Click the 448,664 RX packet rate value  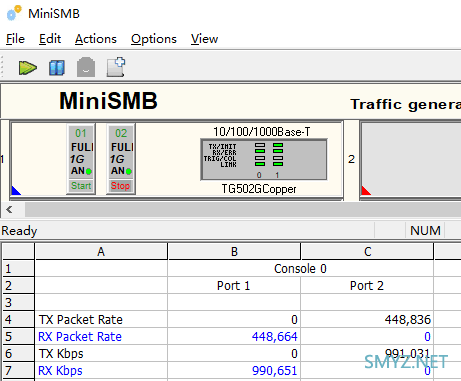[x=275, y=337]
